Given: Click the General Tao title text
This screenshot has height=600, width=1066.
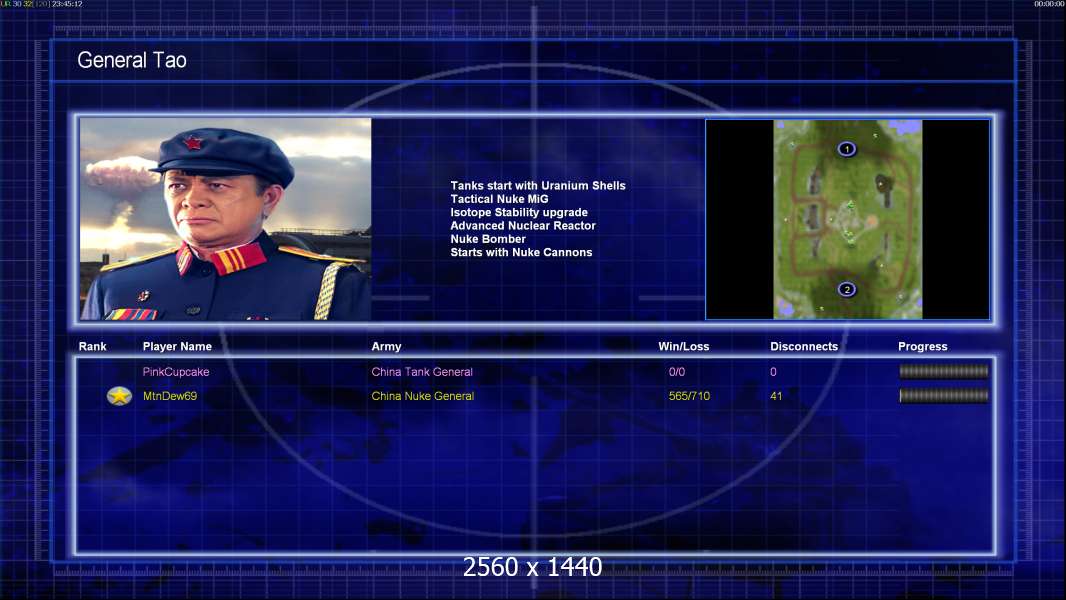Looking at the screenshot, I should pos(132,60).
